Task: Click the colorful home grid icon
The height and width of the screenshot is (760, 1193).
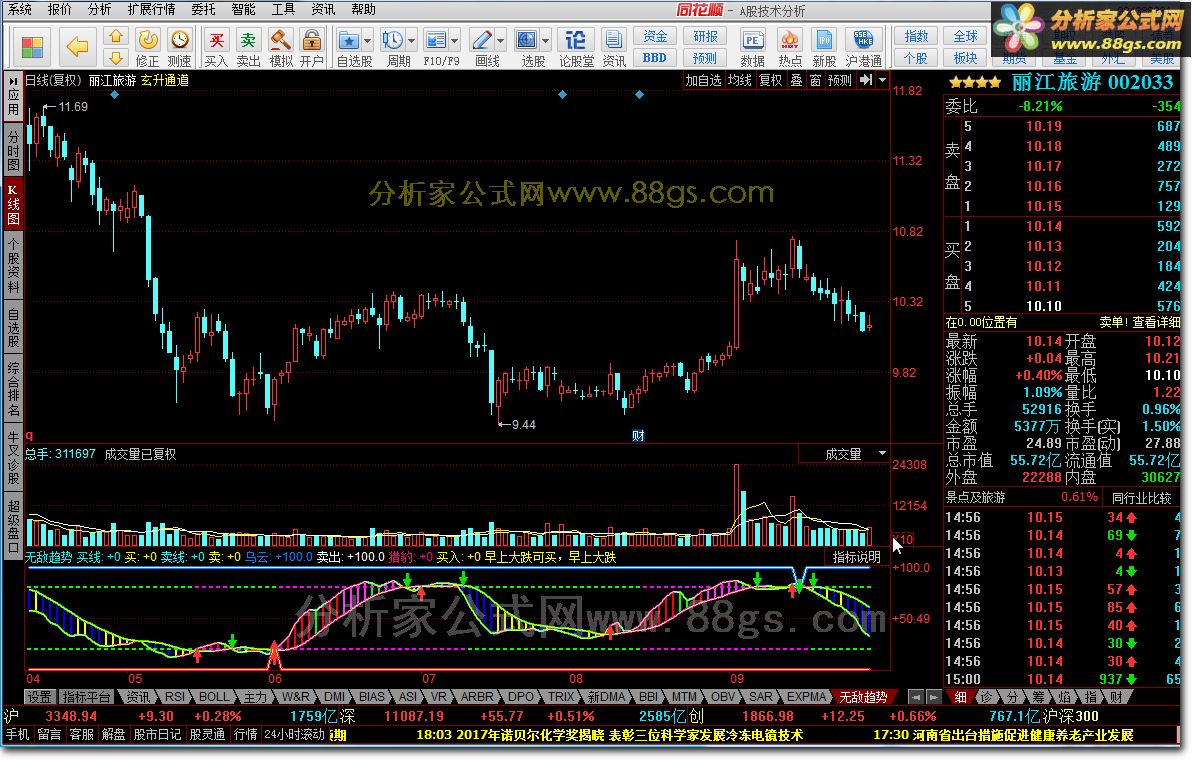Action: [32, 47]
